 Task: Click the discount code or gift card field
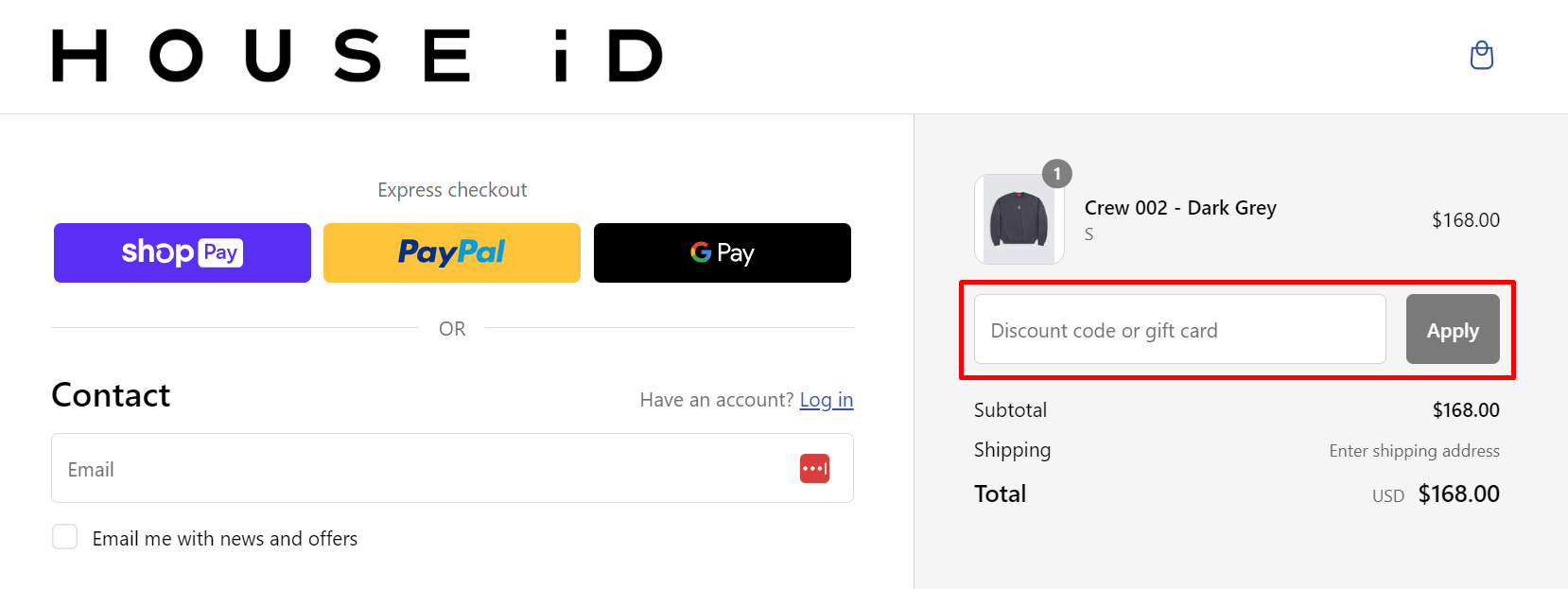[x=1177, y=329]
